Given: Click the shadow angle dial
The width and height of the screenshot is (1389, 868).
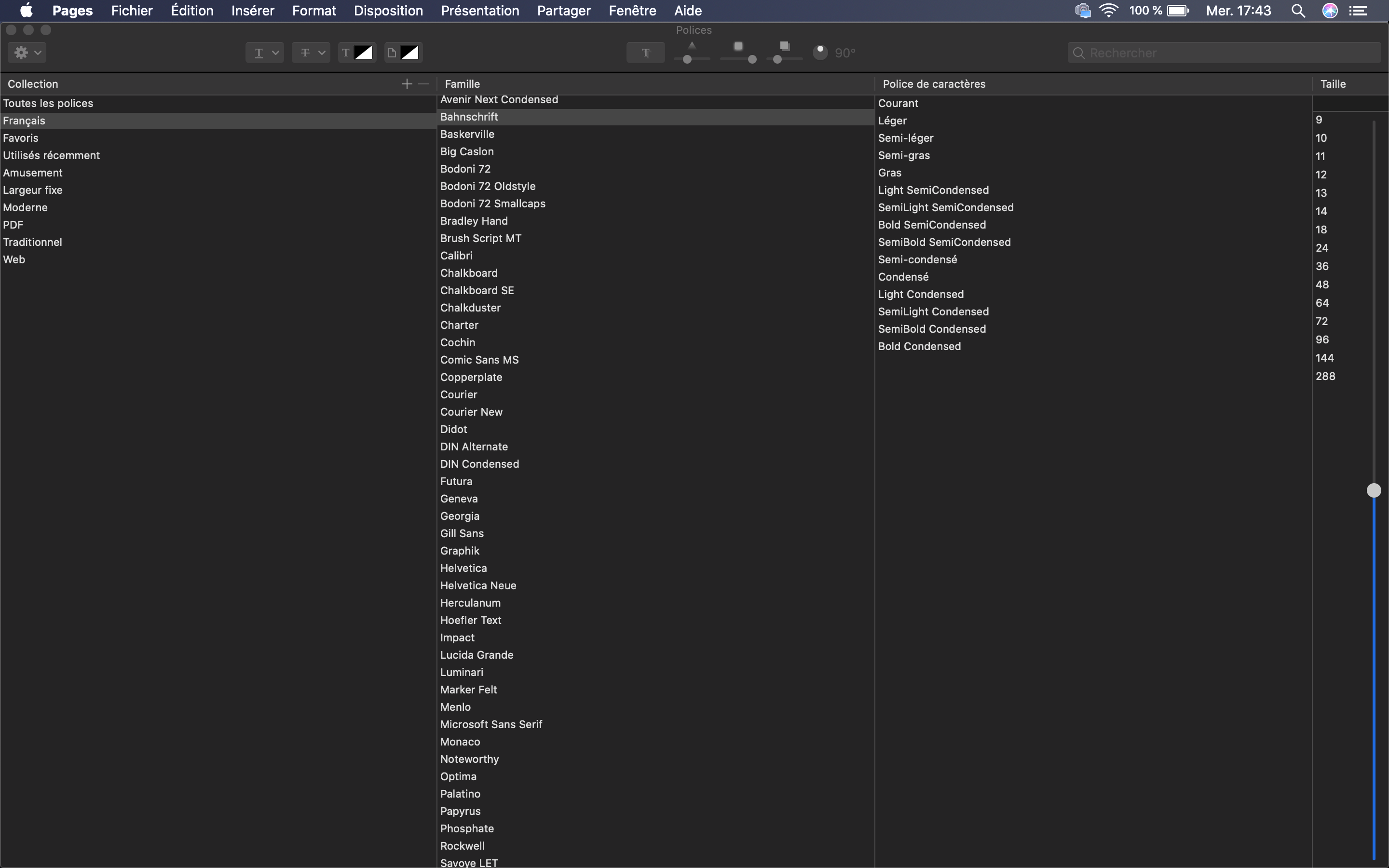Looking at the screenshot, I should 820,52.
